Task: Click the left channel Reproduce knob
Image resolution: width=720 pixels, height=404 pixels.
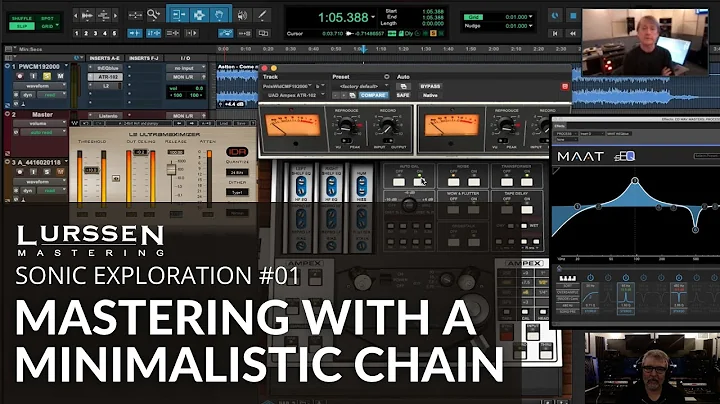Action: click(x=347, y=125)
